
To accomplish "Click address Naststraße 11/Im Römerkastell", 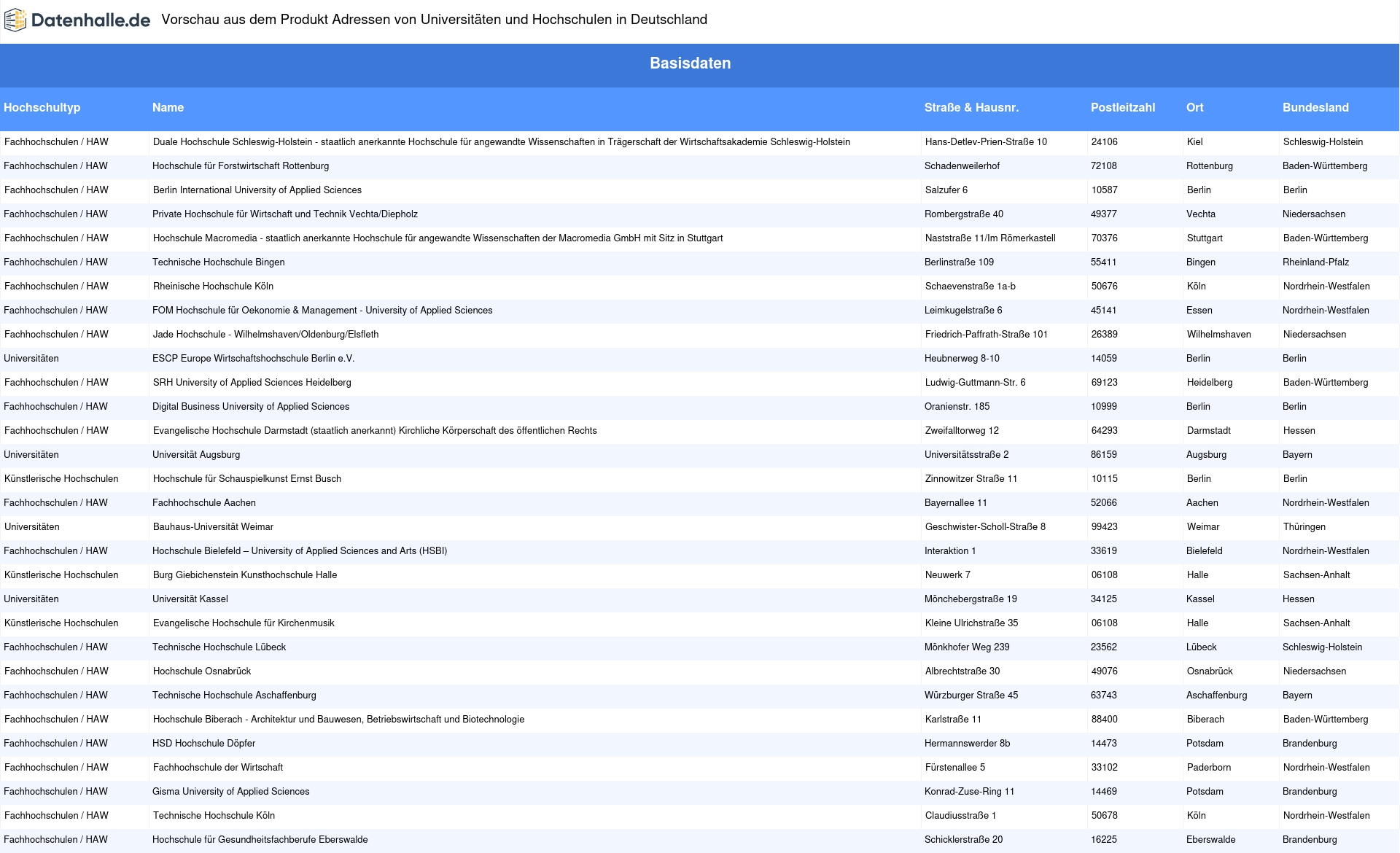I will (x=990, y=238).
